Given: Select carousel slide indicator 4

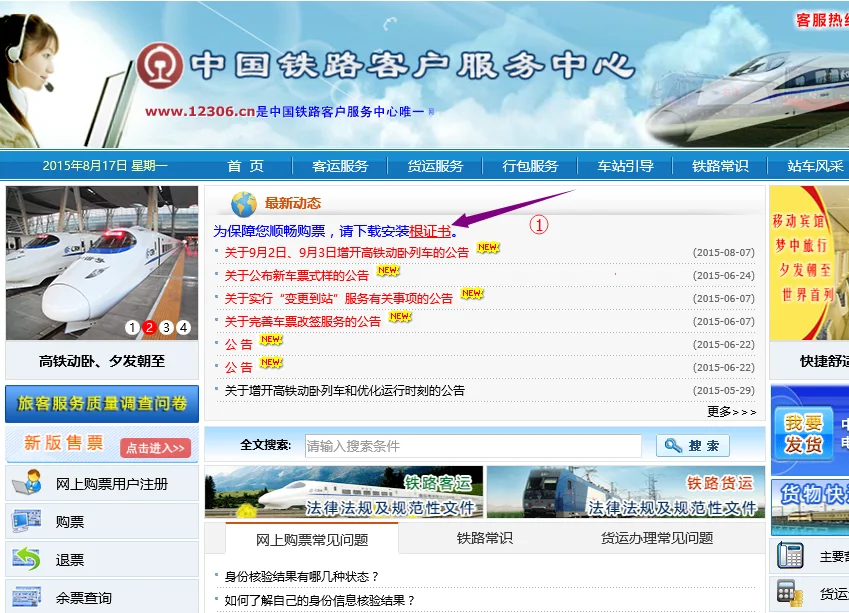Looking at the screenshot, I should coord(184,326).
